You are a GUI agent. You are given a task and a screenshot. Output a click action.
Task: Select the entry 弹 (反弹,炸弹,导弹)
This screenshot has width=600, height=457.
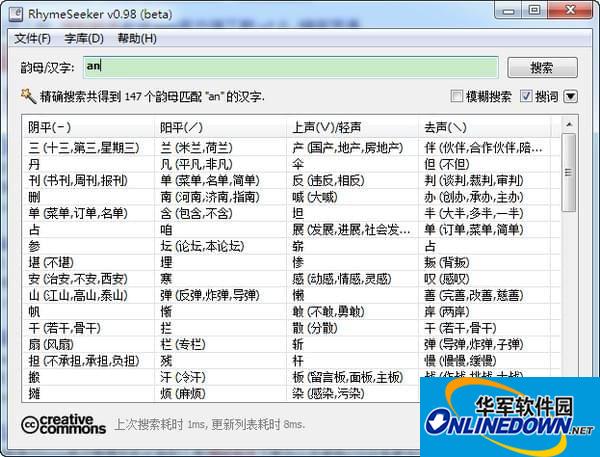tap(210, 295)
